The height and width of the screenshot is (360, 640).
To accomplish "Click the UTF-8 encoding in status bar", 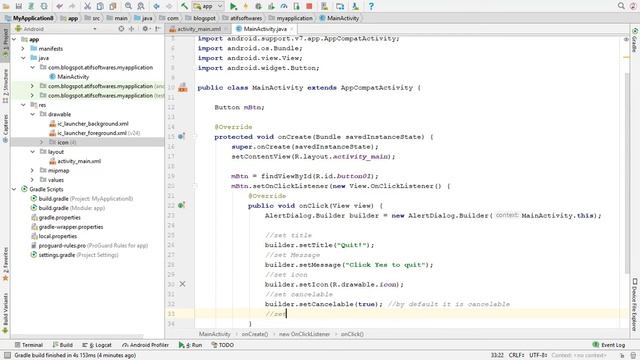I will [x=538, y=355].
